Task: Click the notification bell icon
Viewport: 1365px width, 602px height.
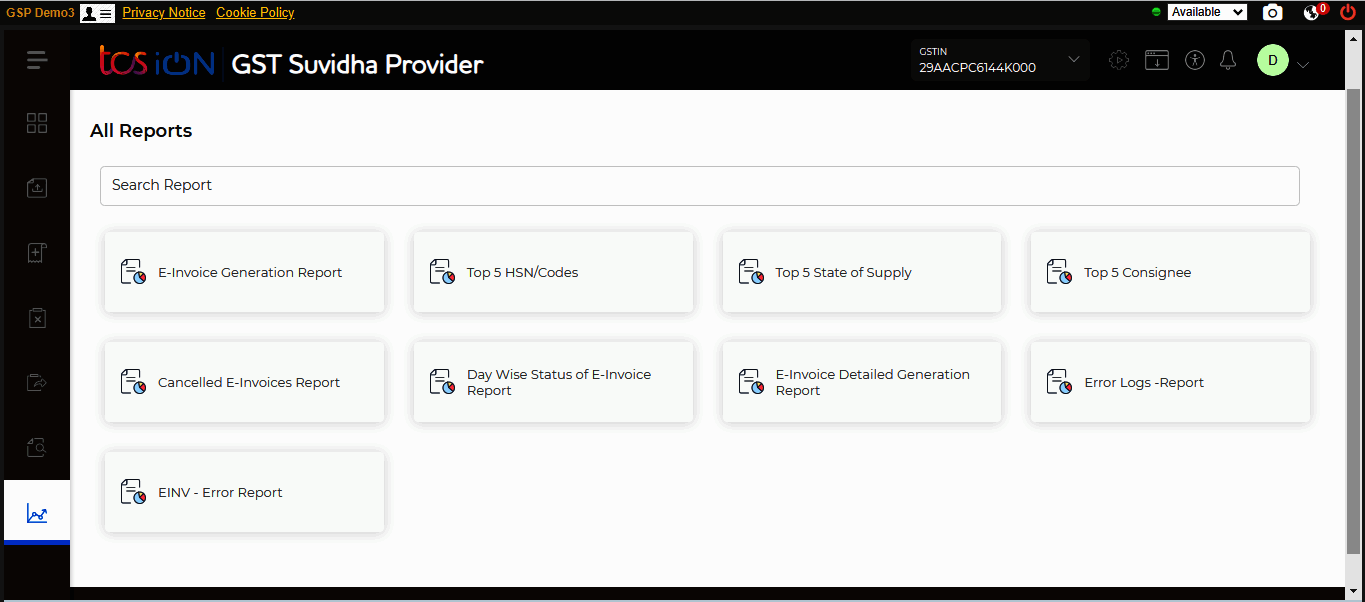Action: point(1228,60)
